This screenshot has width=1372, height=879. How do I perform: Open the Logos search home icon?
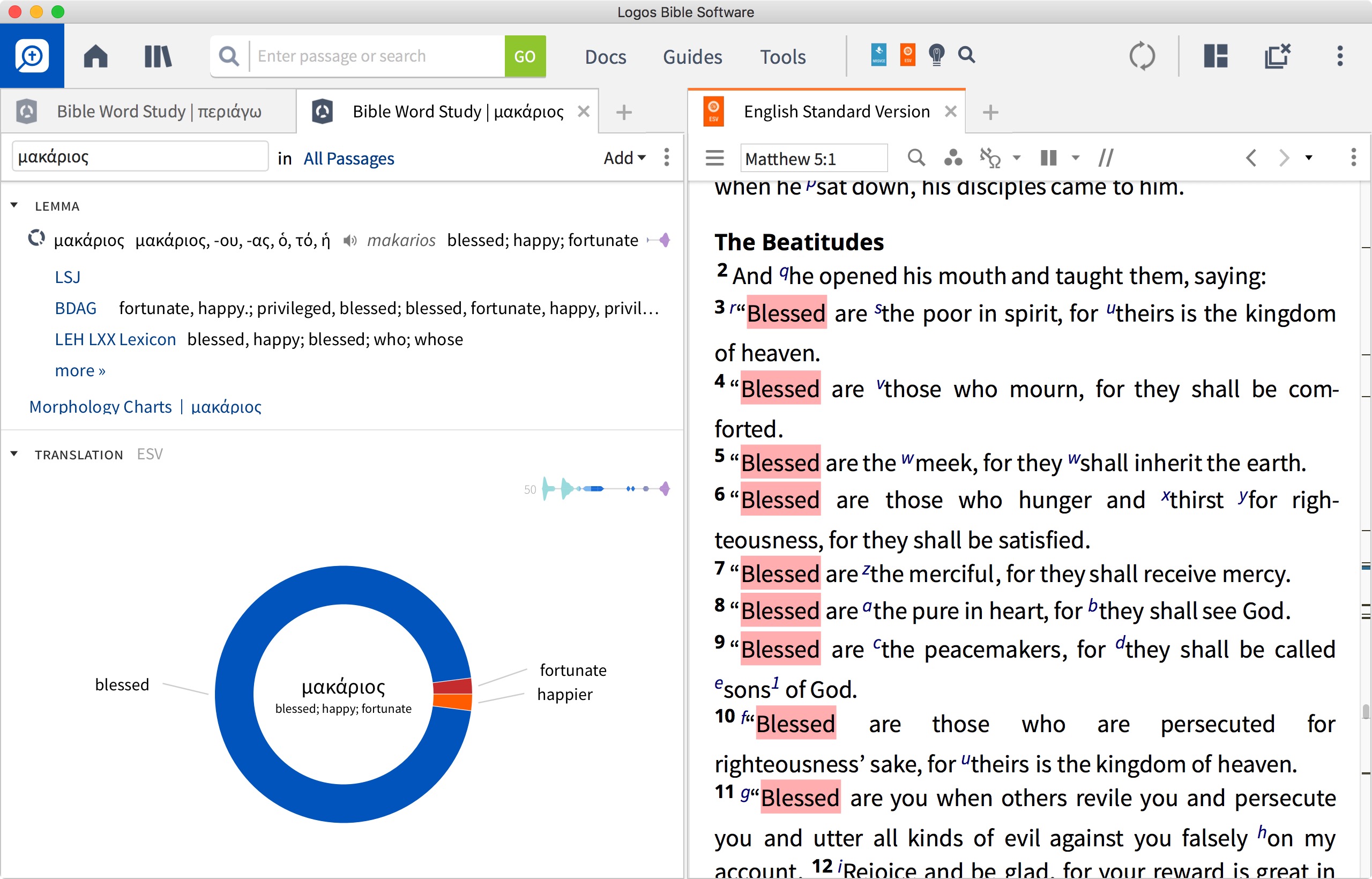32,56
